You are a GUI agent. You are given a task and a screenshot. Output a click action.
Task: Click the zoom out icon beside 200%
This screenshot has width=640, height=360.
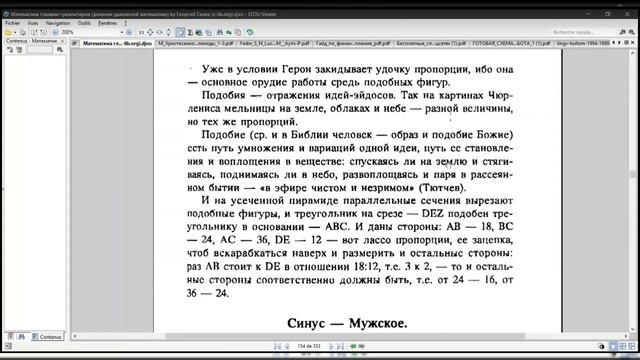[55, 32]
